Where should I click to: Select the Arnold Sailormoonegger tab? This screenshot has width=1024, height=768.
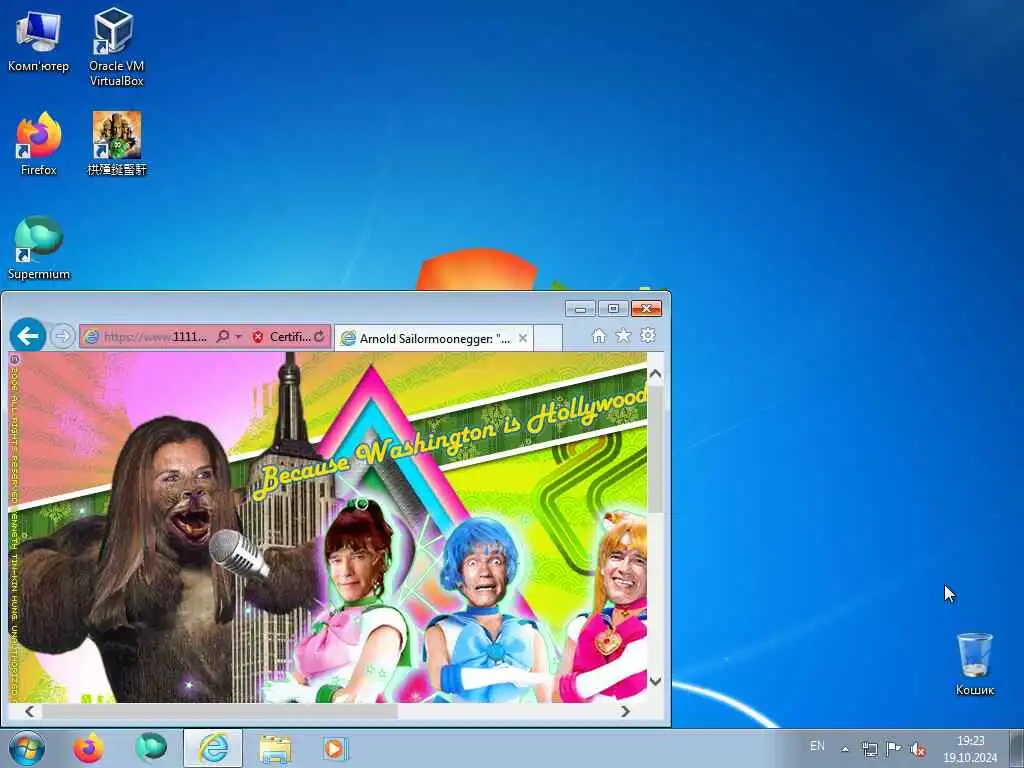[426, 338]
